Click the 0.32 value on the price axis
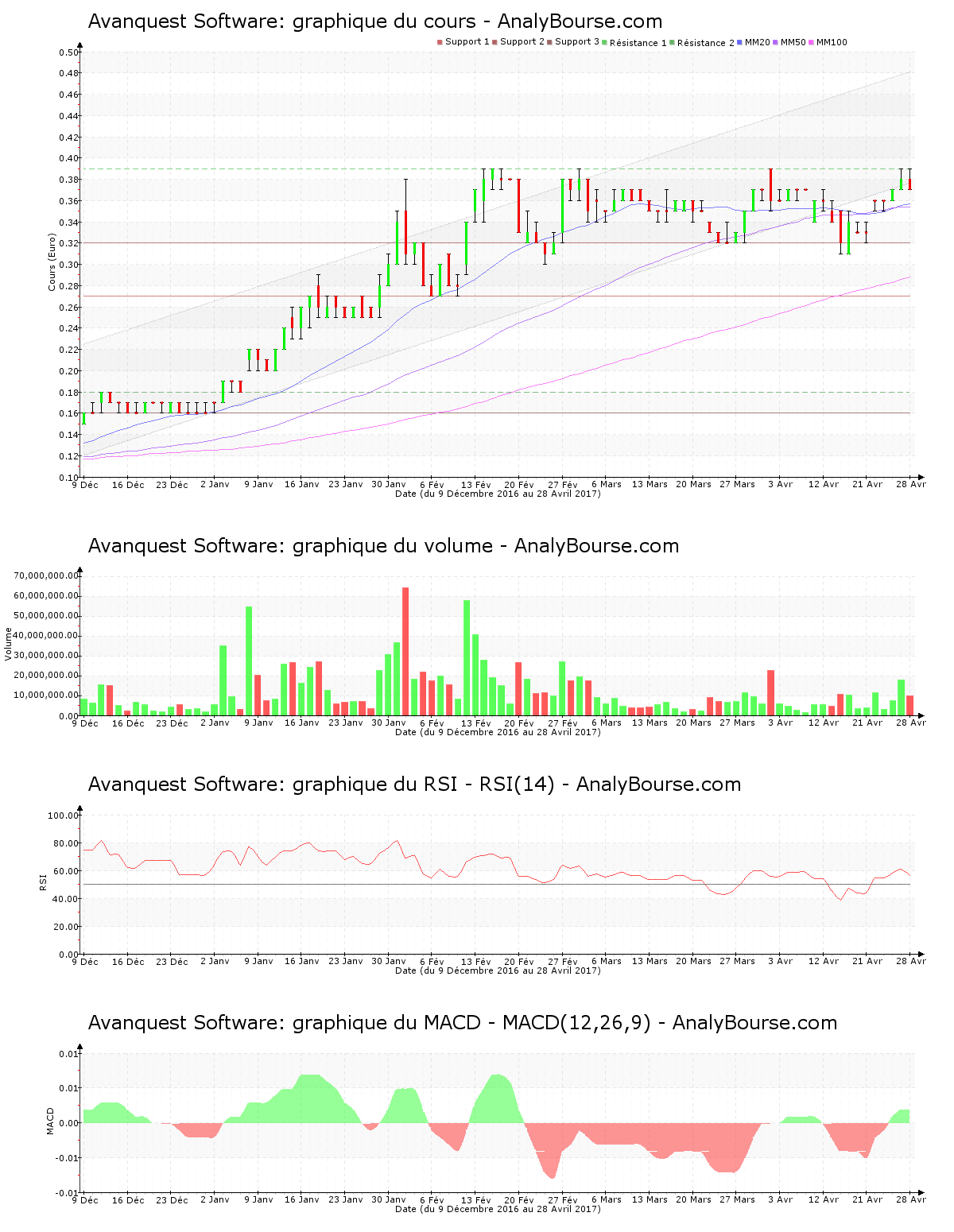Viewport: 954px width, 1232px height. [69, 243]
